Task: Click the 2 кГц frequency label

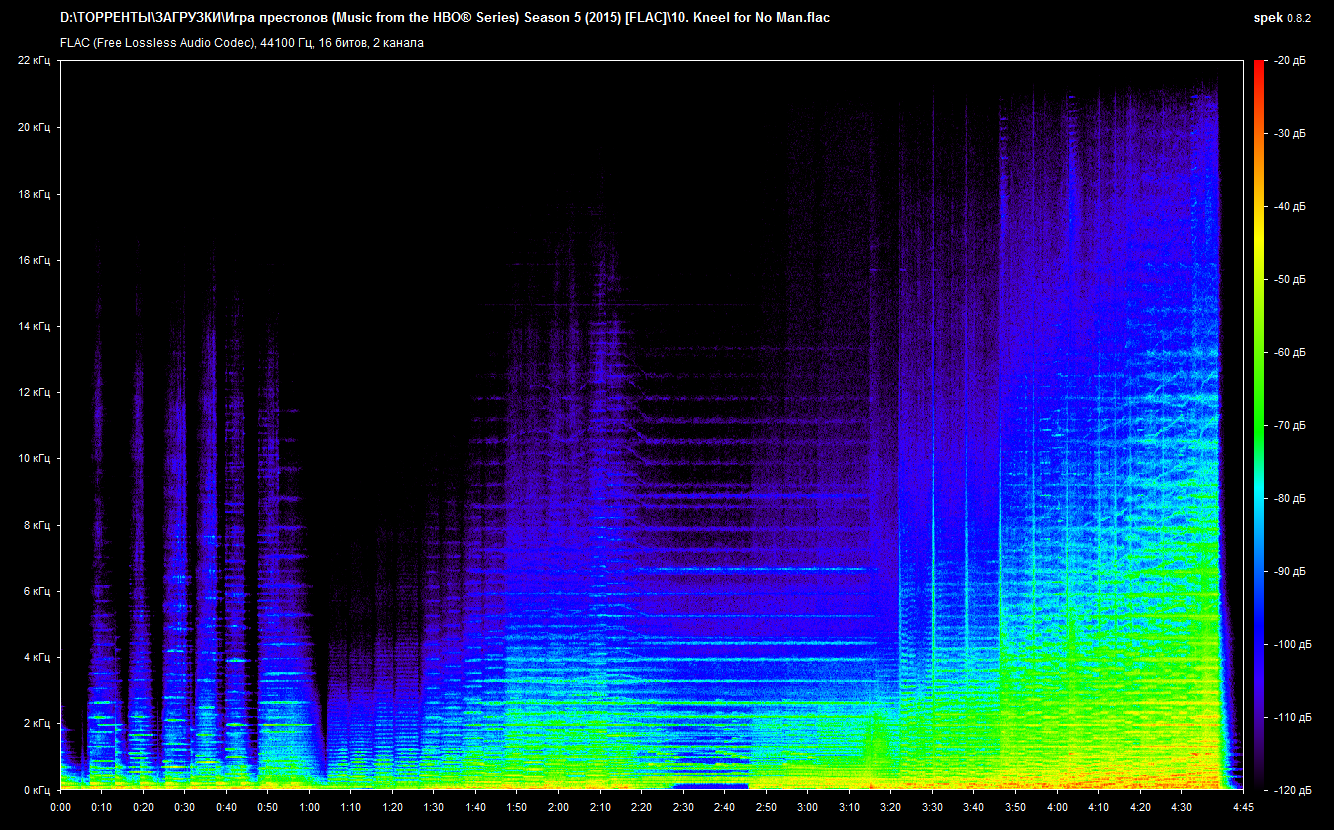Action: pyautogui.click(x=37, y=723)
